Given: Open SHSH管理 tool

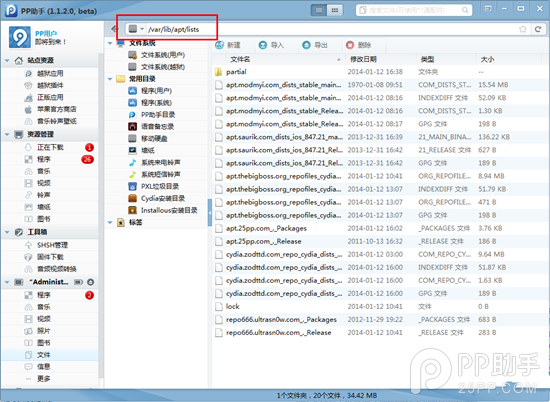Looking at the screenshot, I should coord(52,245).
